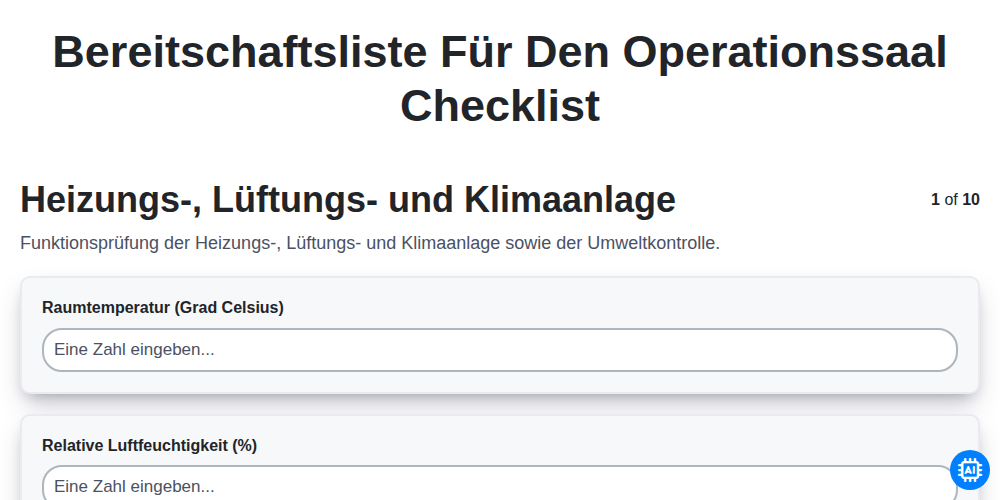Screen dimensions: 1000x500
Task: Click the '(%)' unit text
Action: 244,445
